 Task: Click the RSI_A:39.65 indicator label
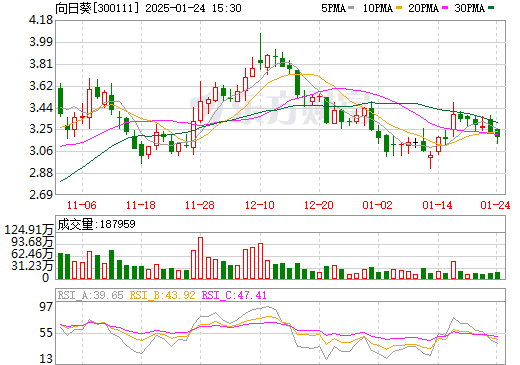(90, 295)
